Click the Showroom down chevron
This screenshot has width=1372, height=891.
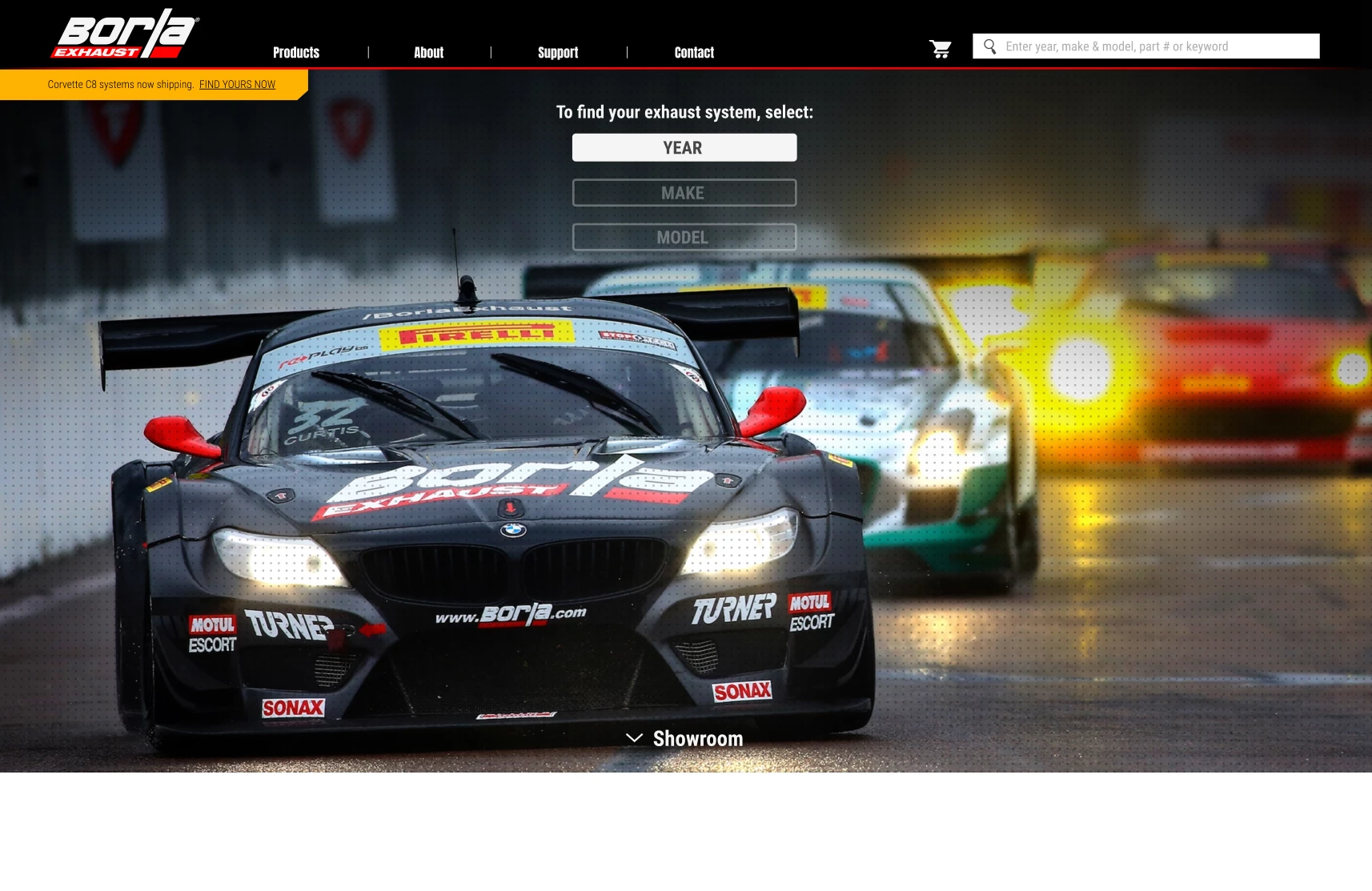pyautogui.click(x=634, y=738)
